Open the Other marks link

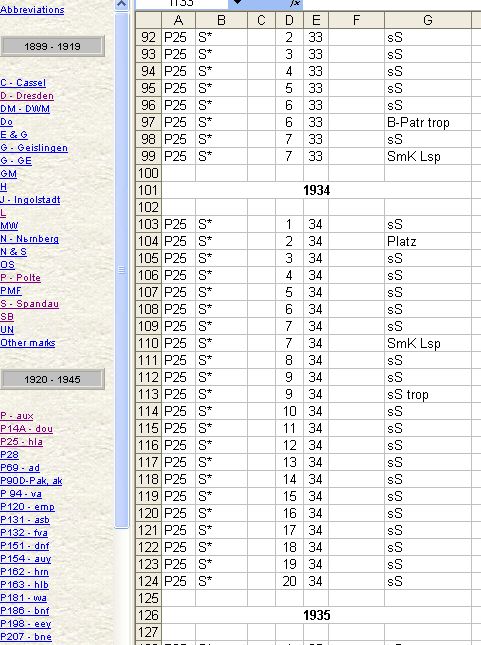28,343
